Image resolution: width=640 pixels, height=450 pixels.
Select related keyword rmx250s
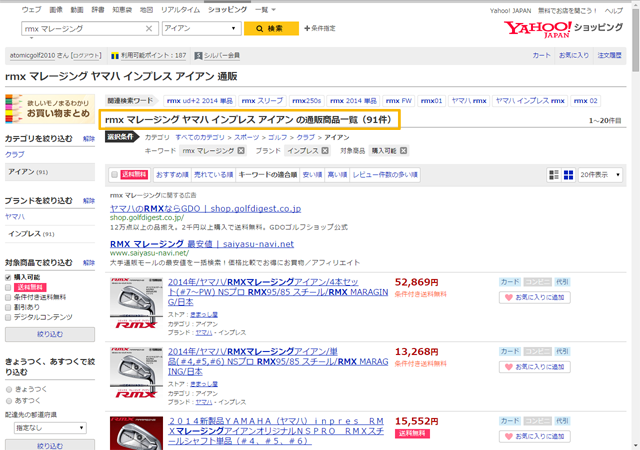coord(307,100)
